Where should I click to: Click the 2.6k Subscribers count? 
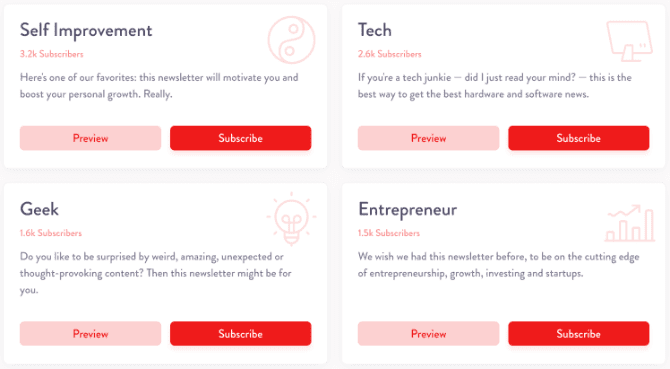pos(389,54)
